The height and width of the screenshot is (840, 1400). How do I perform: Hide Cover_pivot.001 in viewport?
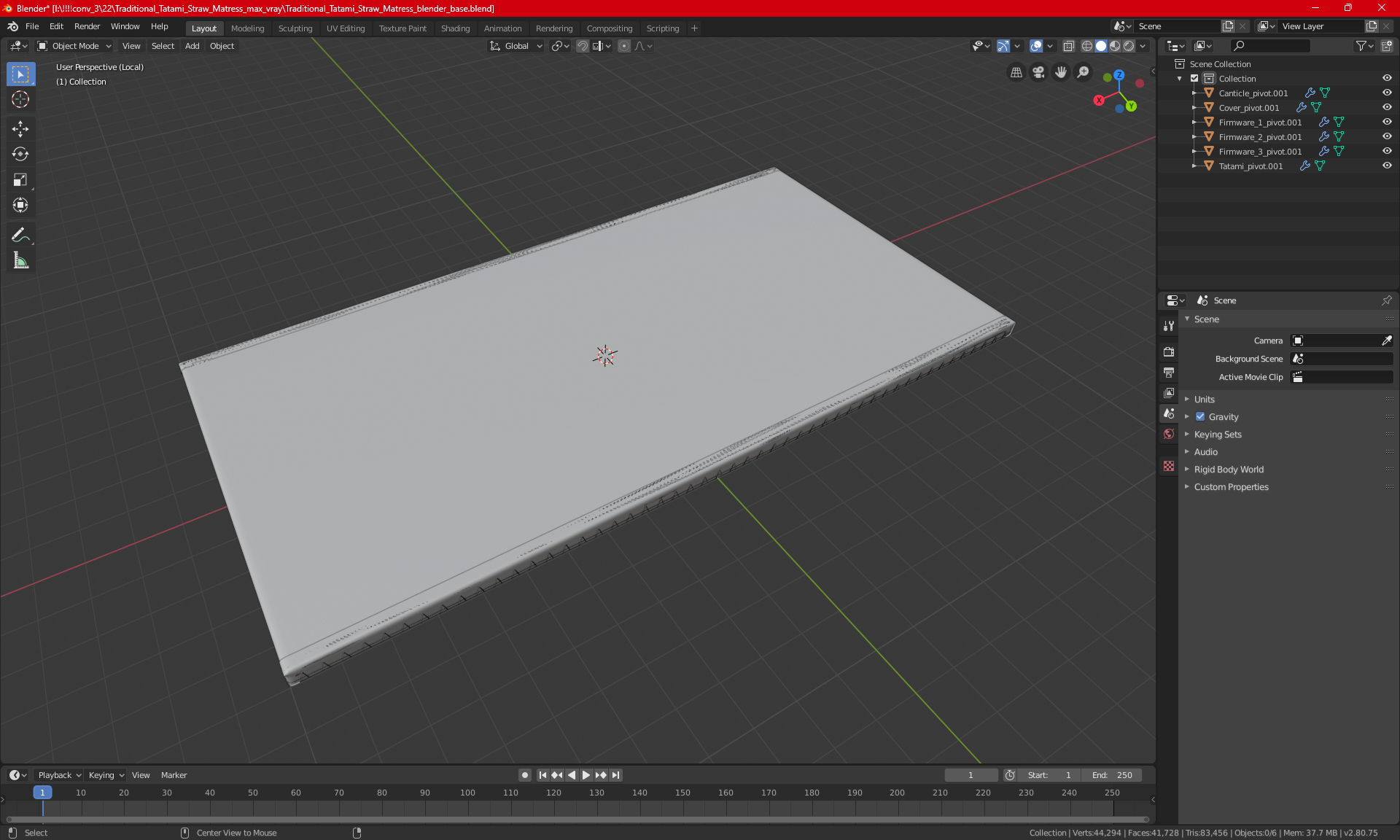coord(1387,107)
